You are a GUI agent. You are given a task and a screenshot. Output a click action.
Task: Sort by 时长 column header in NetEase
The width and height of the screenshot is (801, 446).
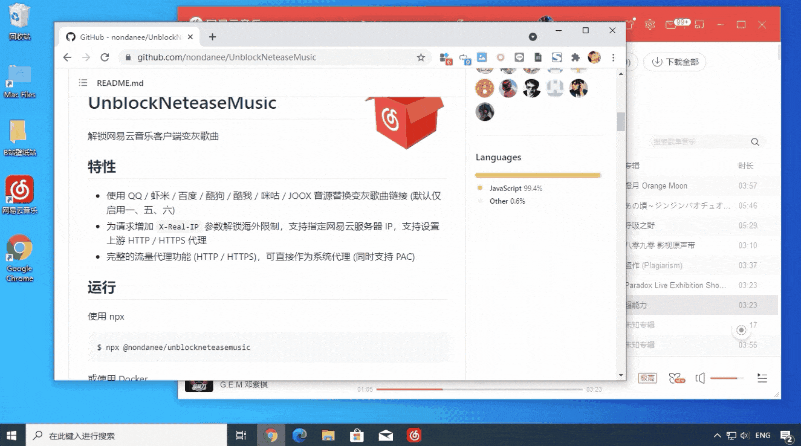[745, 166]
